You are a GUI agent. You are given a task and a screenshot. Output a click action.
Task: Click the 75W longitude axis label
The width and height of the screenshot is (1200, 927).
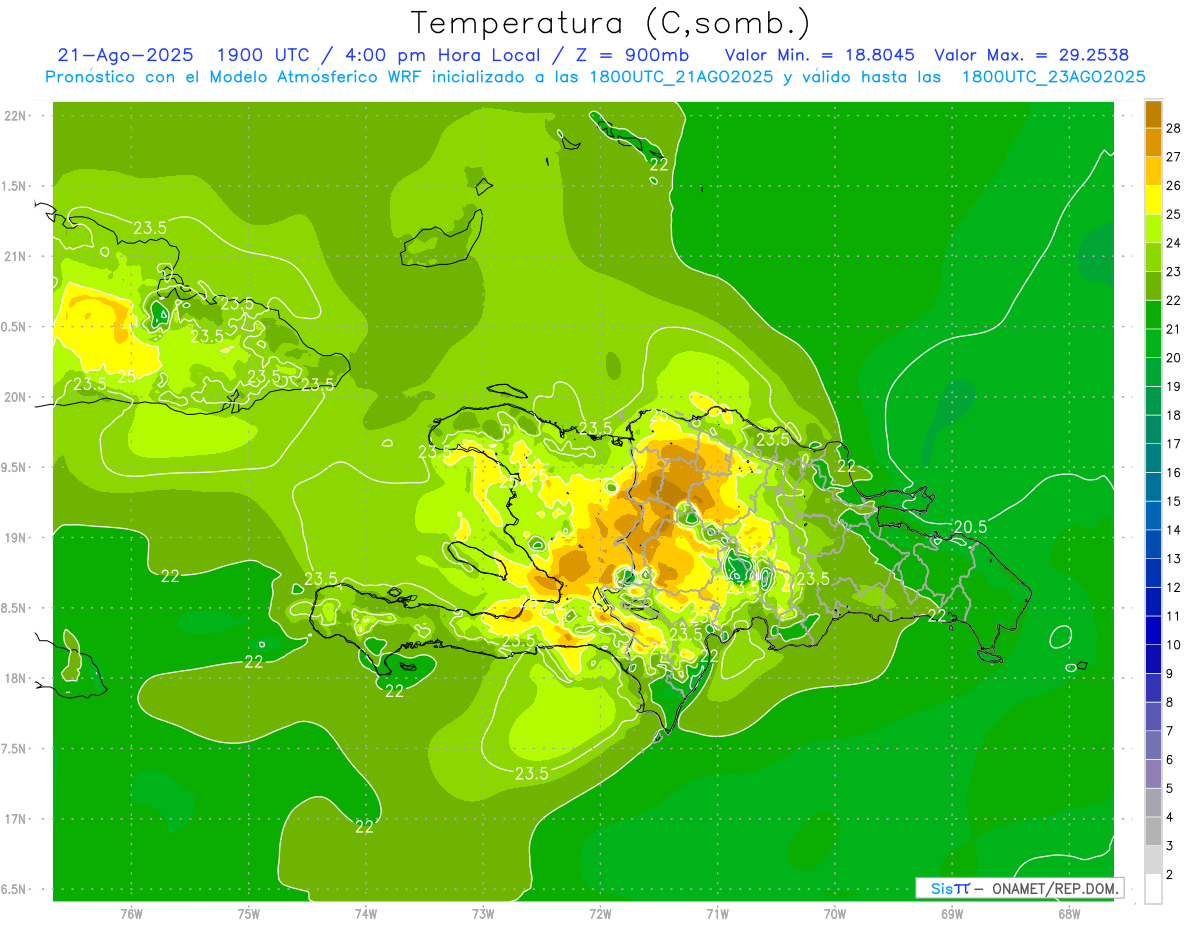[x=249, y=914]
